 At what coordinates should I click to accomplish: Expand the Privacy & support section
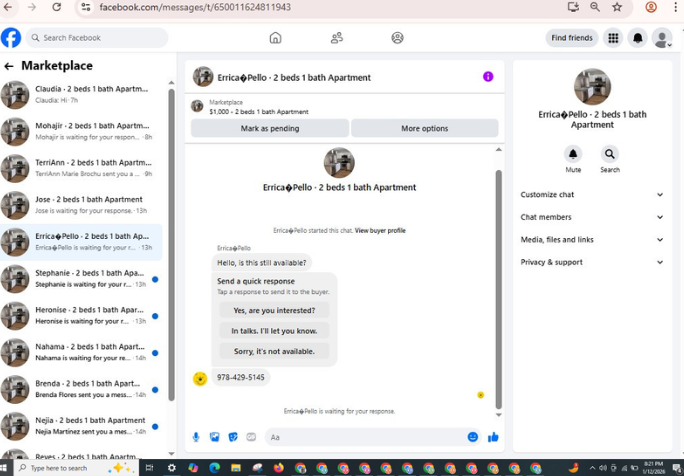592,262
